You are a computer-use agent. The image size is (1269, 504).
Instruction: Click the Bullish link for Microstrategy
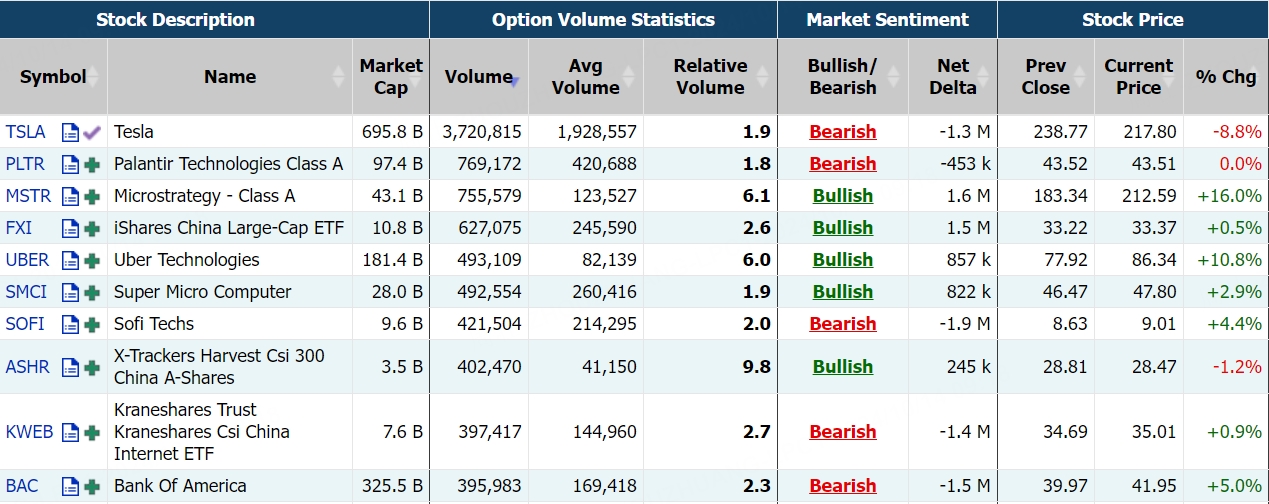click(842, 196)
